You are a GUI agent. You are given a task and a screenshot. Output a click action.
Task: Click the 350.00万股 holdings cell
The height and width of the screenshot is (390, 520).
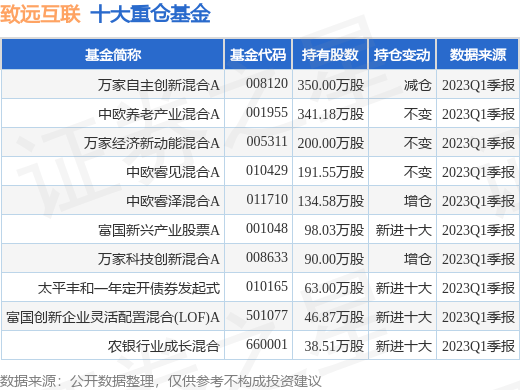[331, 85]
